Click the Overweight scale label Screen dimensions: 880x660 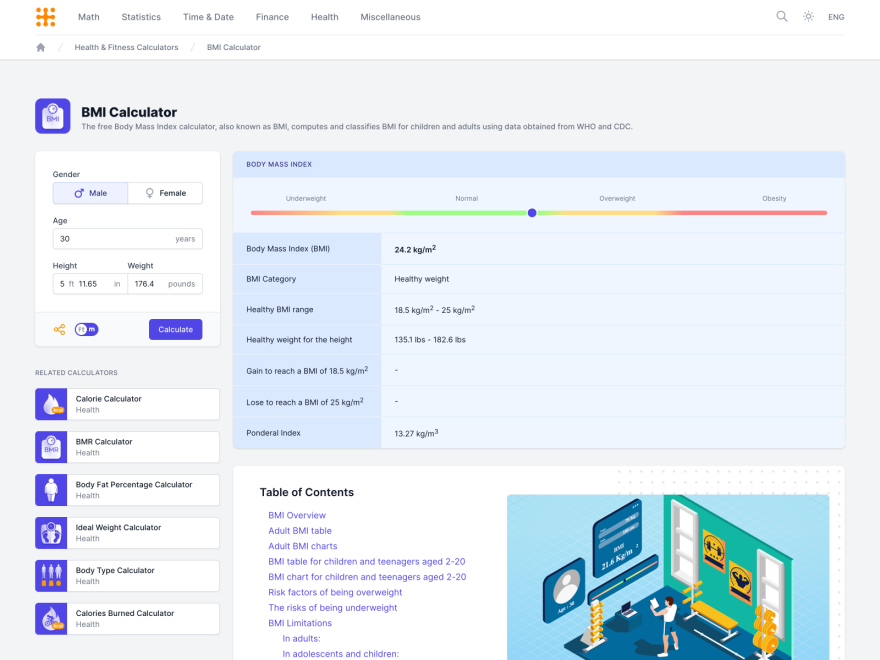point(617,199)
